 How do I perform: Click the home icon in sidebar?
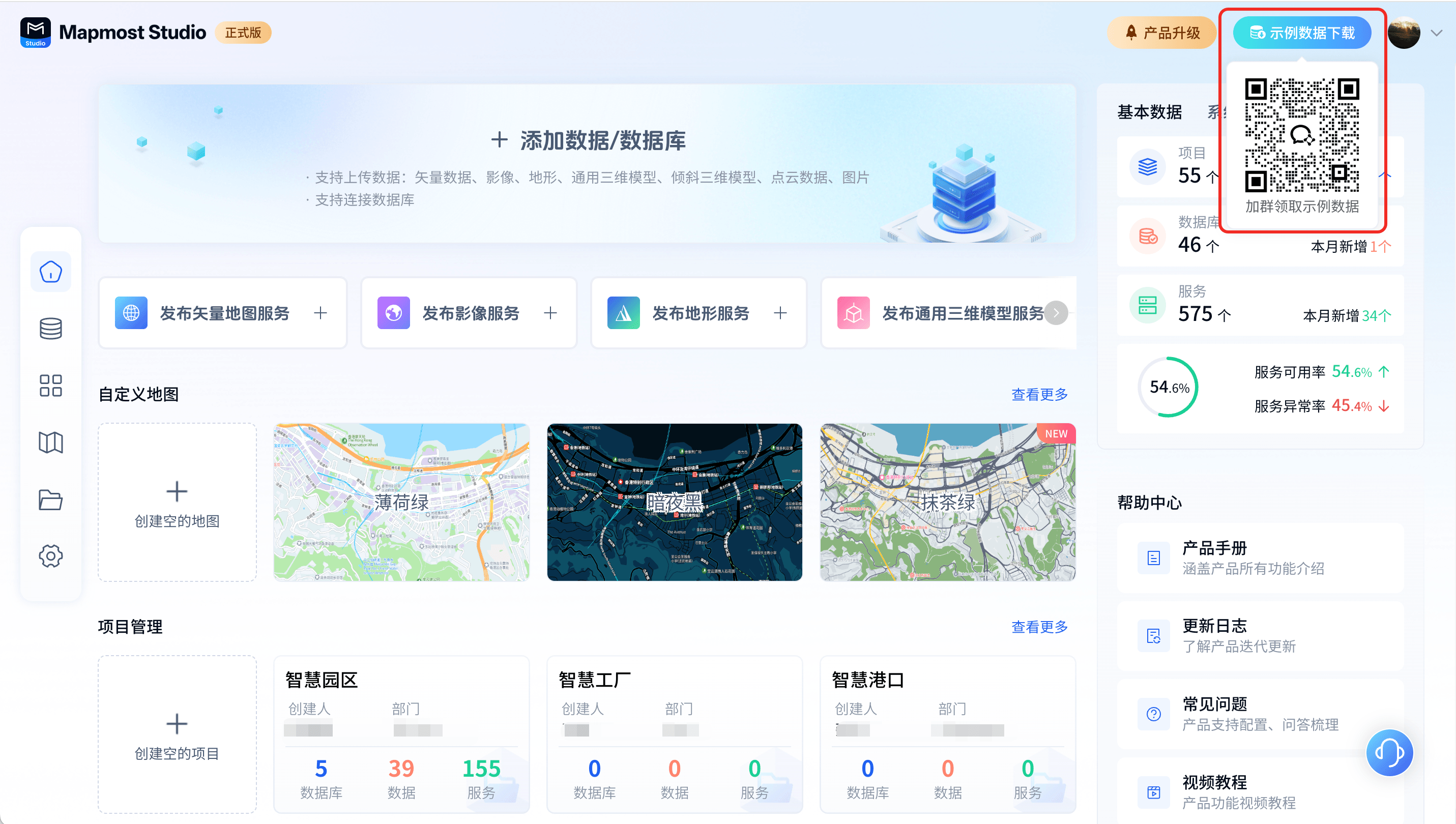pos(50,272)
